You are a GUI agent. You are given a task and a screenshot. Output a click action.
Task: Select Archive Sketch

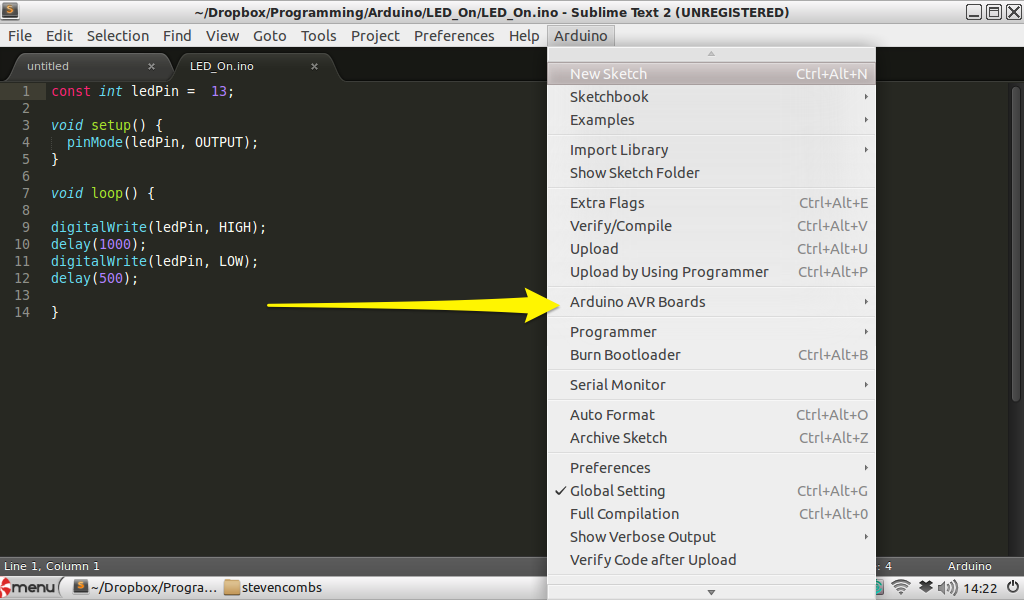[711, 438]
